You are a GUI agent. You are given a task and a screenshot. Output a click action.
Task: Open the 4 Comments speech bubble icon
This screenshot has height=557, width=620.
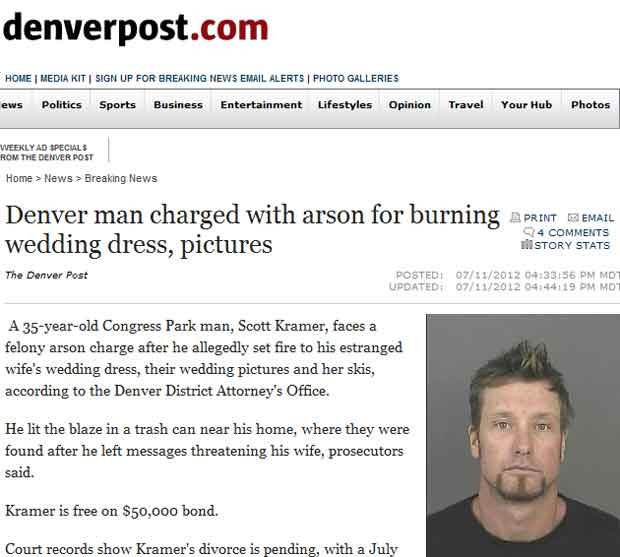[x=528, y=232]
